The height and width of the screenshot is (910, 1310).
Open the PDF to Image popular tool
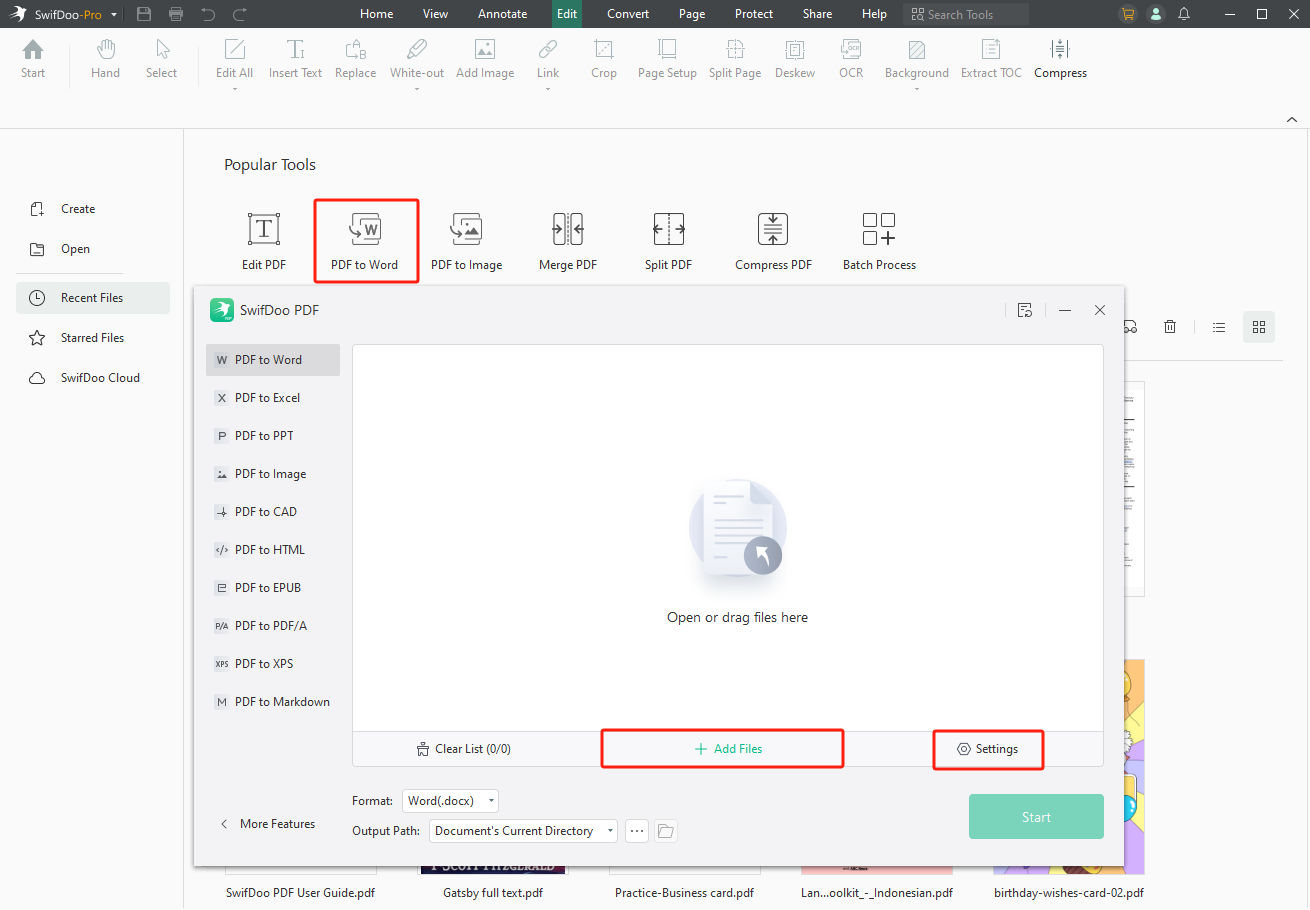pos(466,242)
